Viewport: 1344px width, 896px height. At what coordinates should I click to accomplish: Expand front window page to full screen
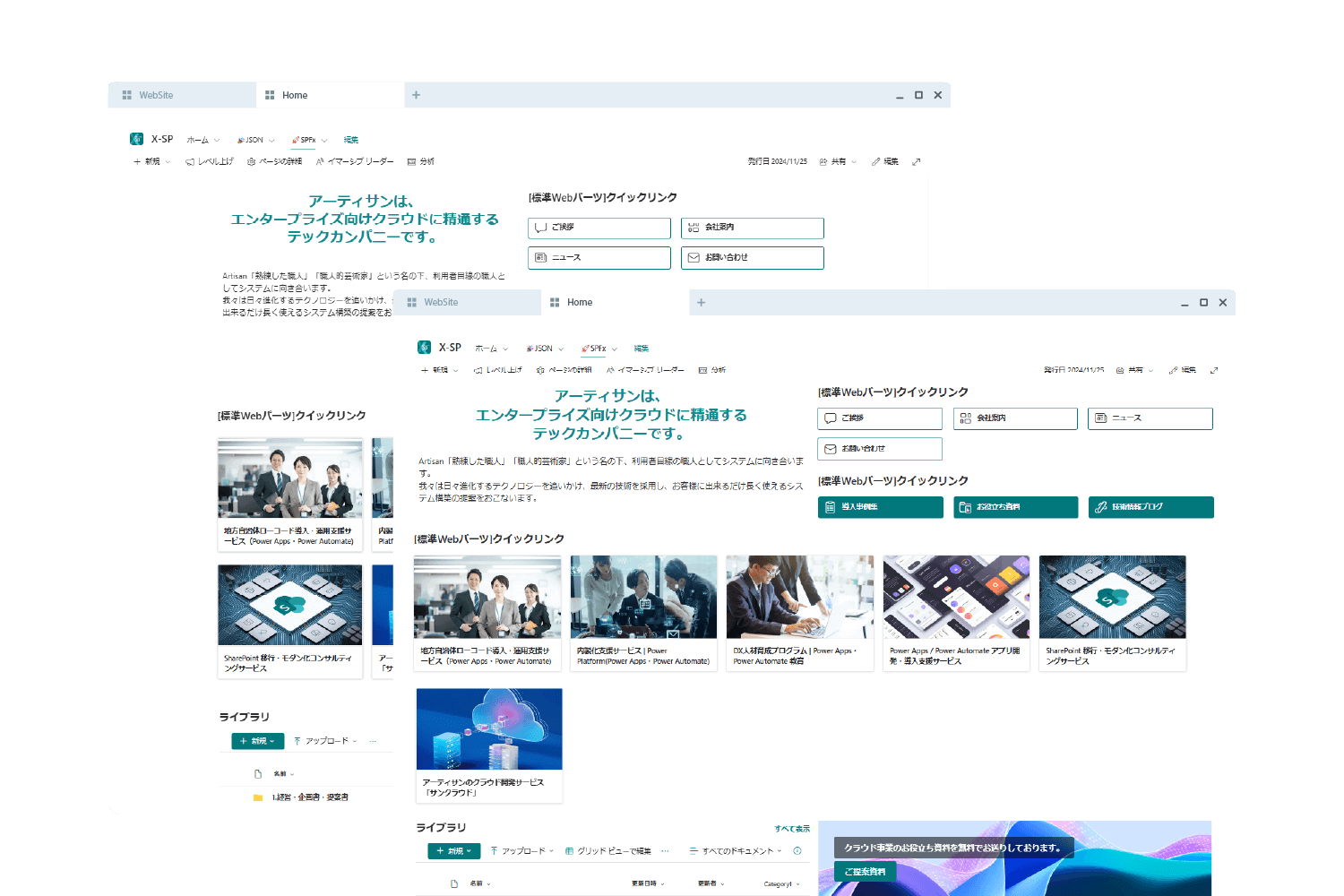(x=1214, y=370)
